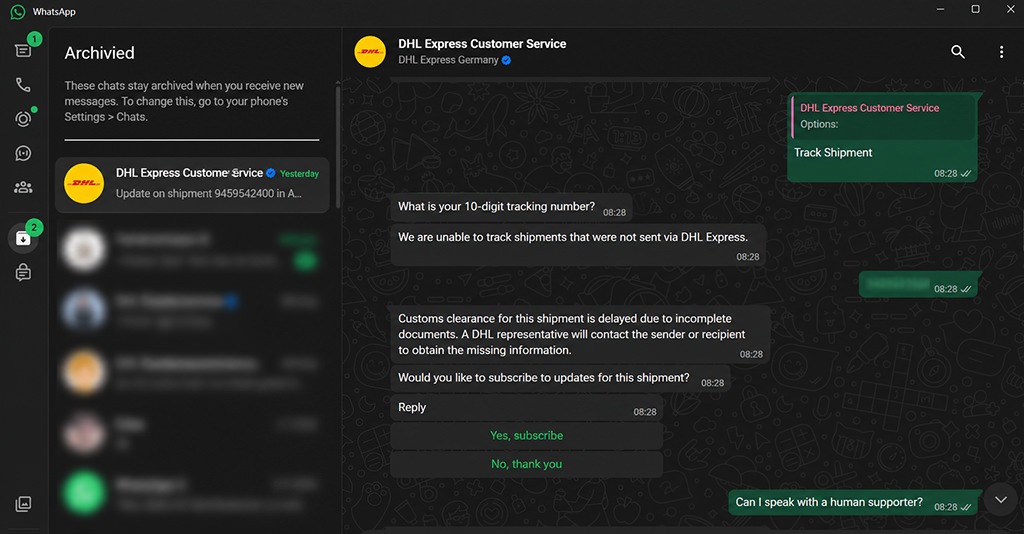Open the second blurred archived chat
1024x534 pixels.
[x=192, y=309]
